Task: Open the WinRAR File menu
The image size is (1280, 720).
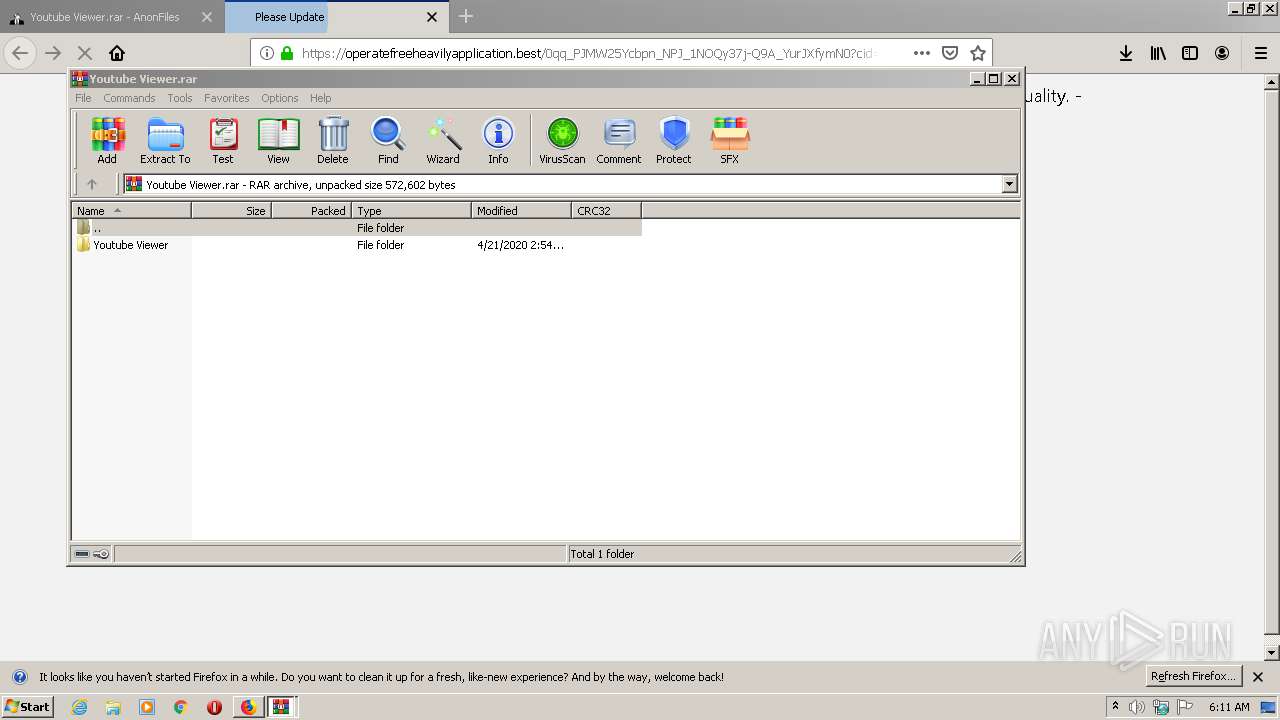Action: coord(83,98)
